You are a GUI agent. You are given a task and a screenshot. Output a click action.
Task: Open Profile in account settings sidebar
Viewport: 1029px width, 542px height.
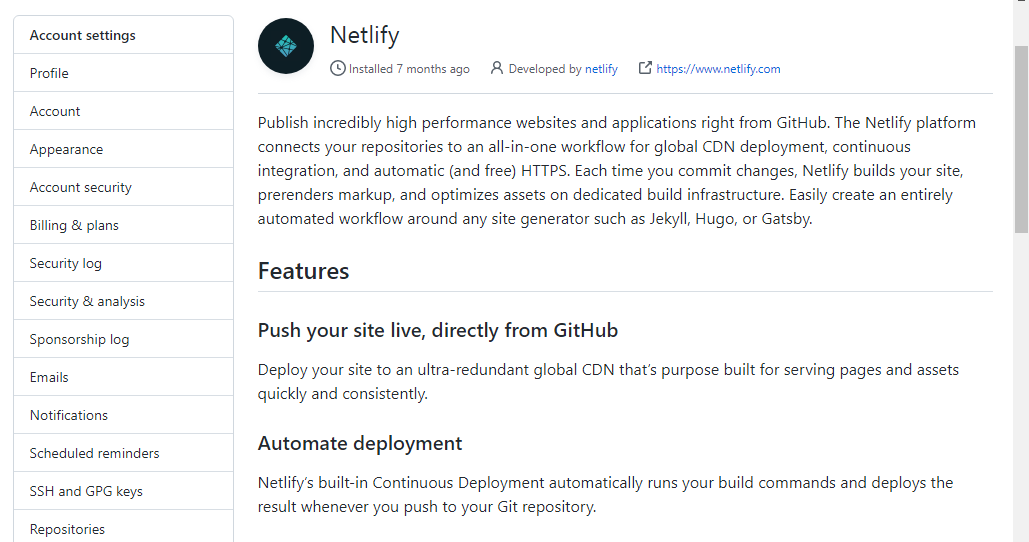(x=123, y=73)
